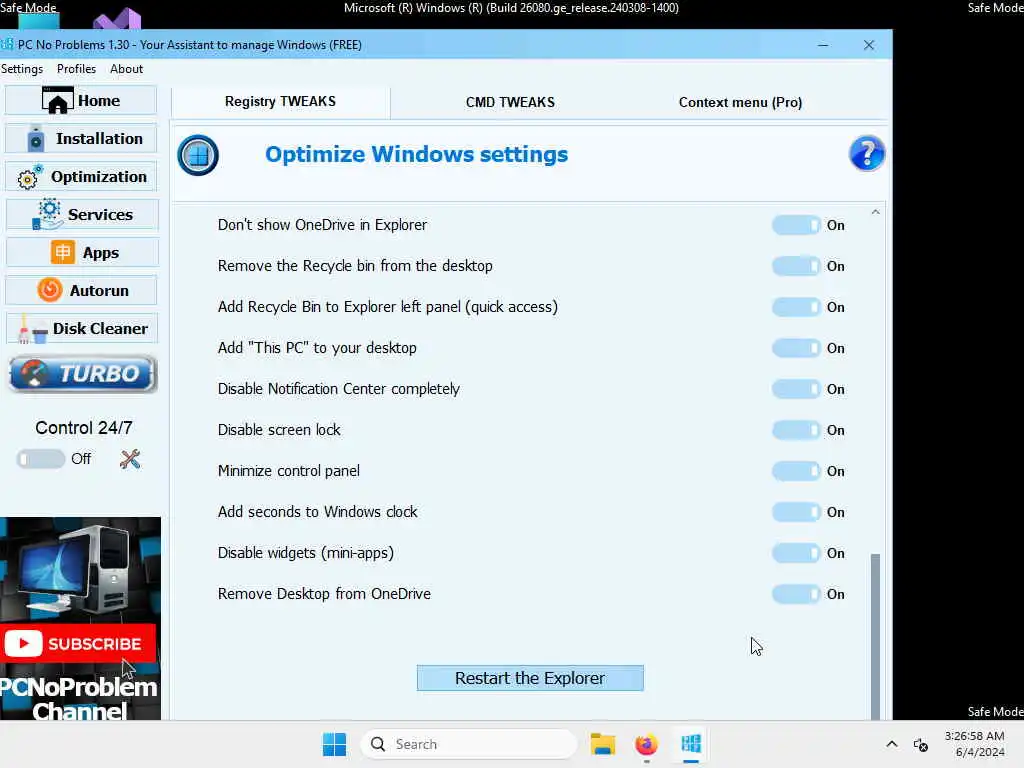Open the Services section
Viewport: 1024px width, 768px height.
81,214
